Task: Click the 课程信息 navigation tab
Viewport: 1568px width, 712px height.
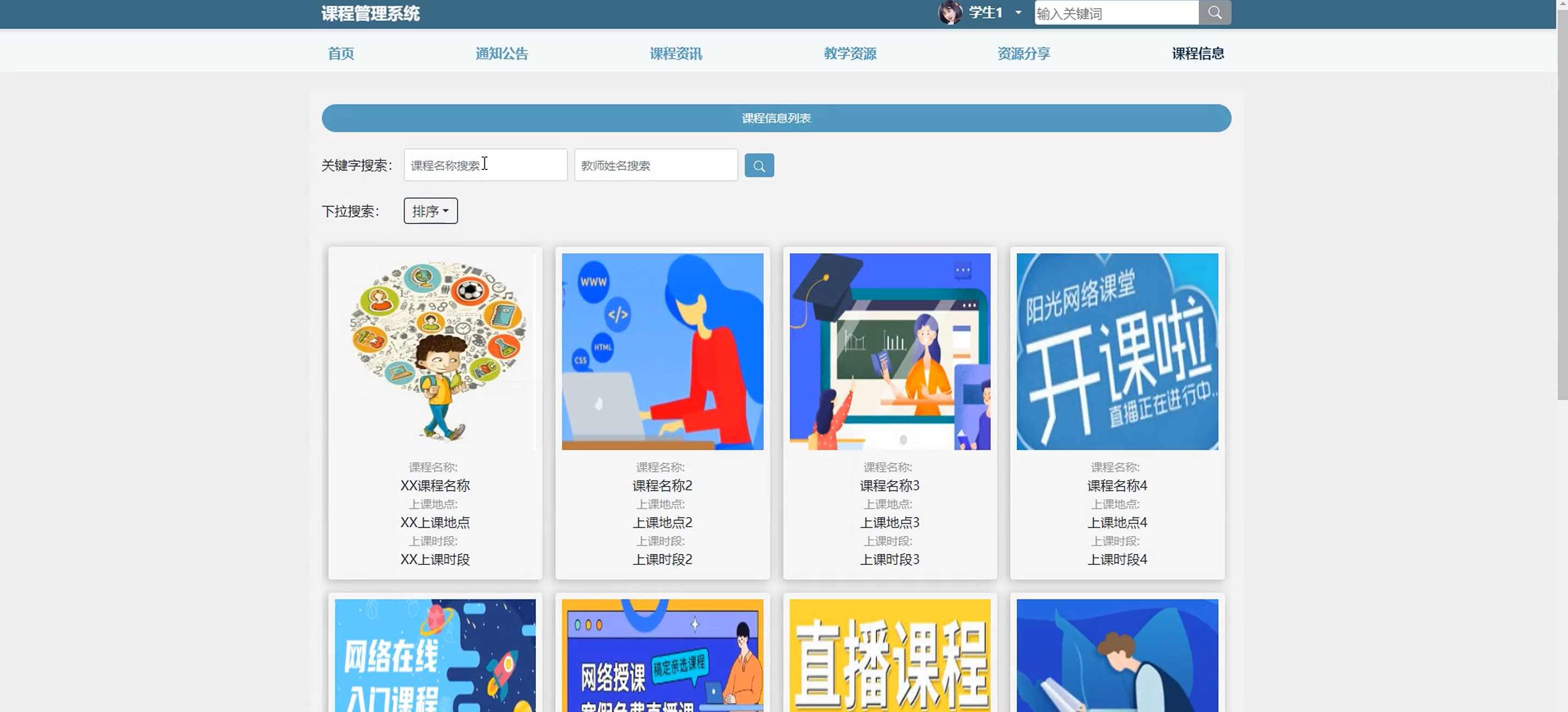Action: click(x=1197, y=53)
